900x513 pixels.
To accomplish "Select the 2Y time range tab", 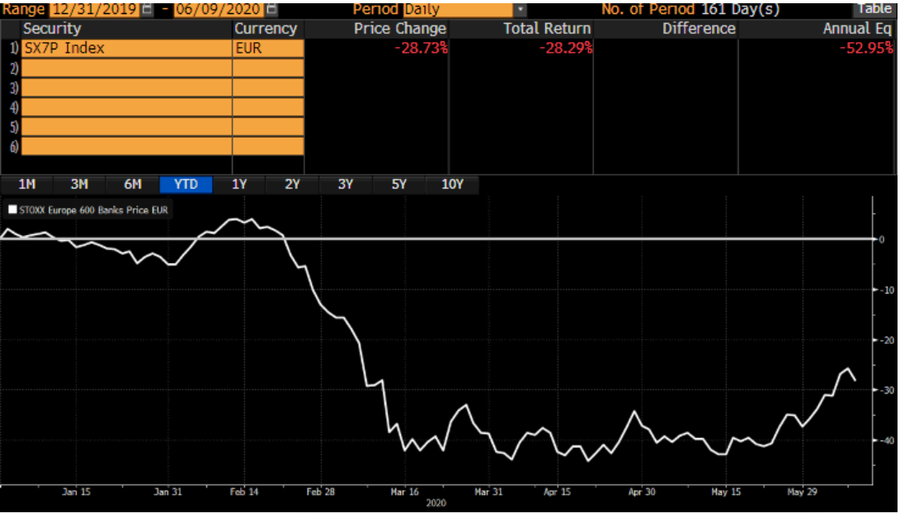I will [292, 185].
